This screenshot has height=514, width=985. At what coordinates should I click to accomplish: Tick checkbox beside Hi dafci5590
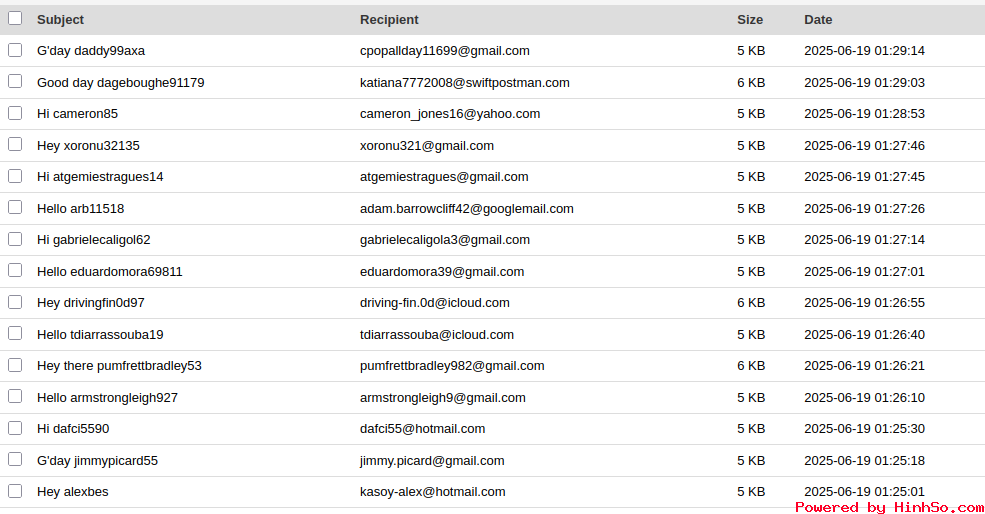coord(15,428)
